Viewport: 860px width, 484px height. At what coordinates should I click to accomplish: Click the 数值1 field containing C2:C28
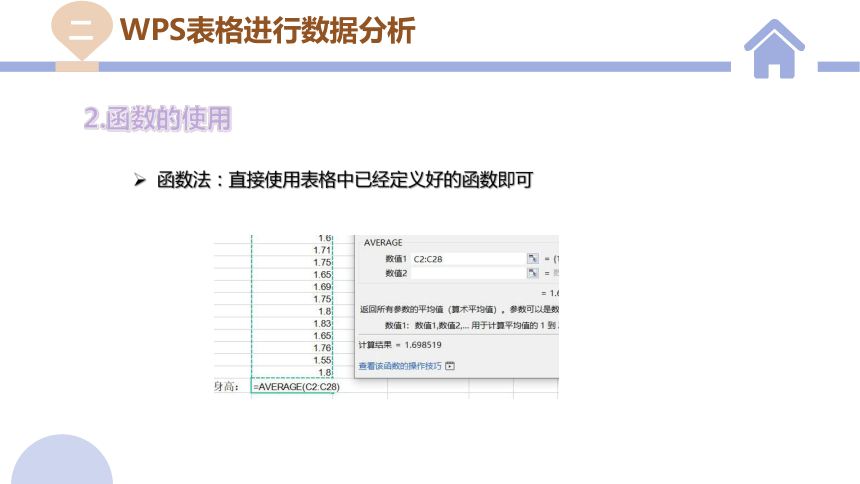click(x=468, y=258)
